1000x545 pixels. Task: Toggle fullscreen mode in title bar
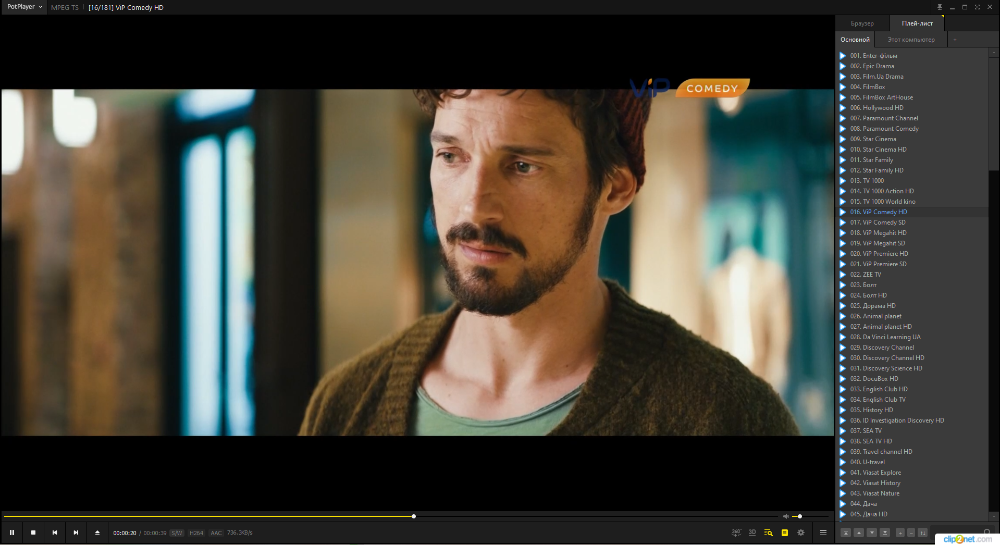coord(976,7)
